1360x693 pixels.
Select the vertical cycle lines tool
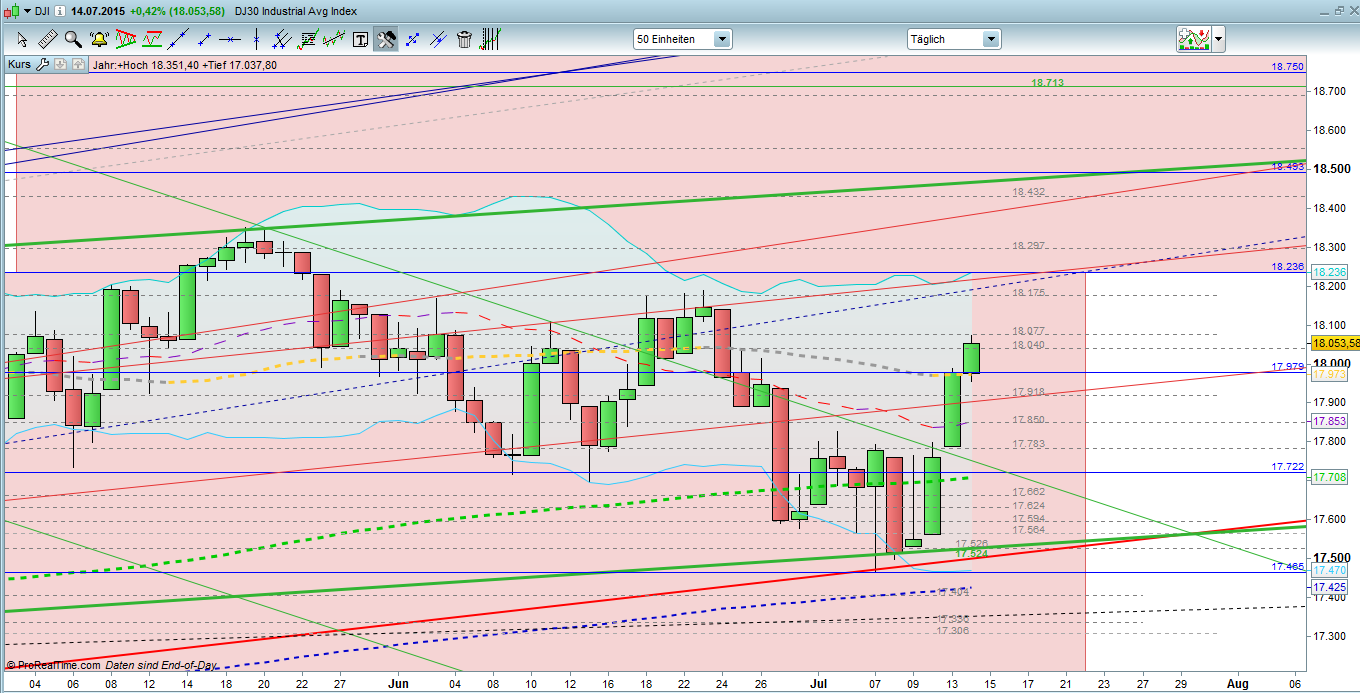click(x=490, y=39)
